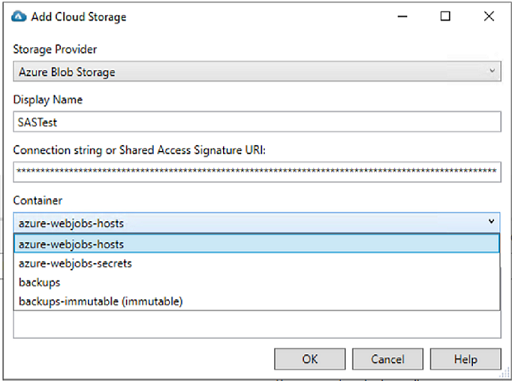This screenshot has height=381, width=512.
Task: Collapse the Container list using its arrow
Action: coord(491,221)
